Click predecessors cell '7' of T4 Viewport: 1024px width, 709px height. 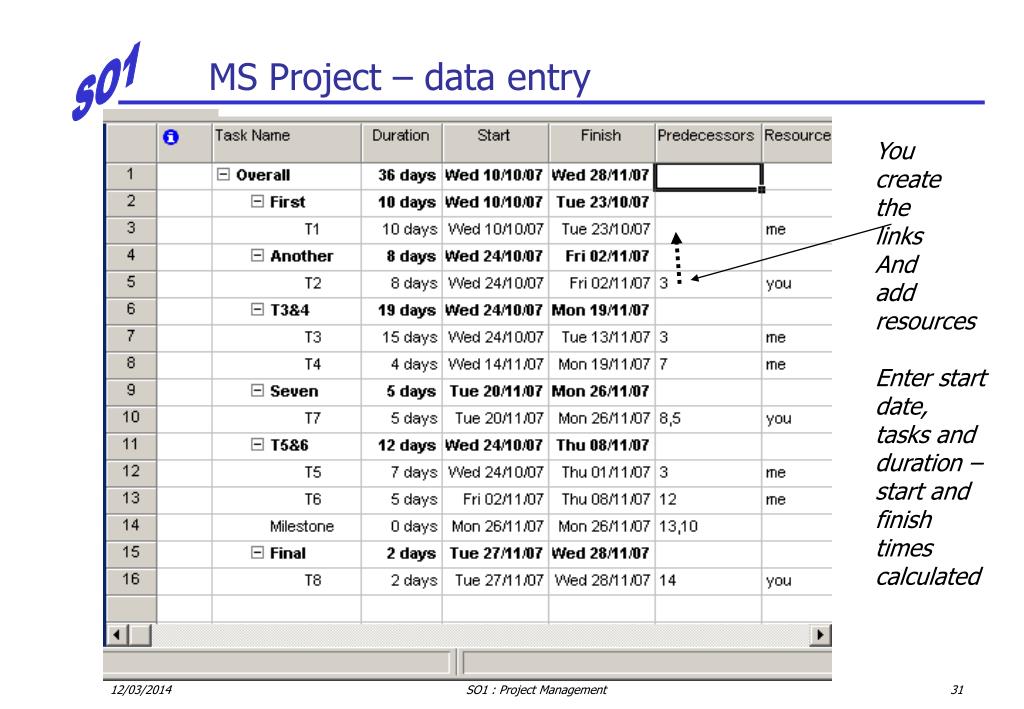[708, 364]
